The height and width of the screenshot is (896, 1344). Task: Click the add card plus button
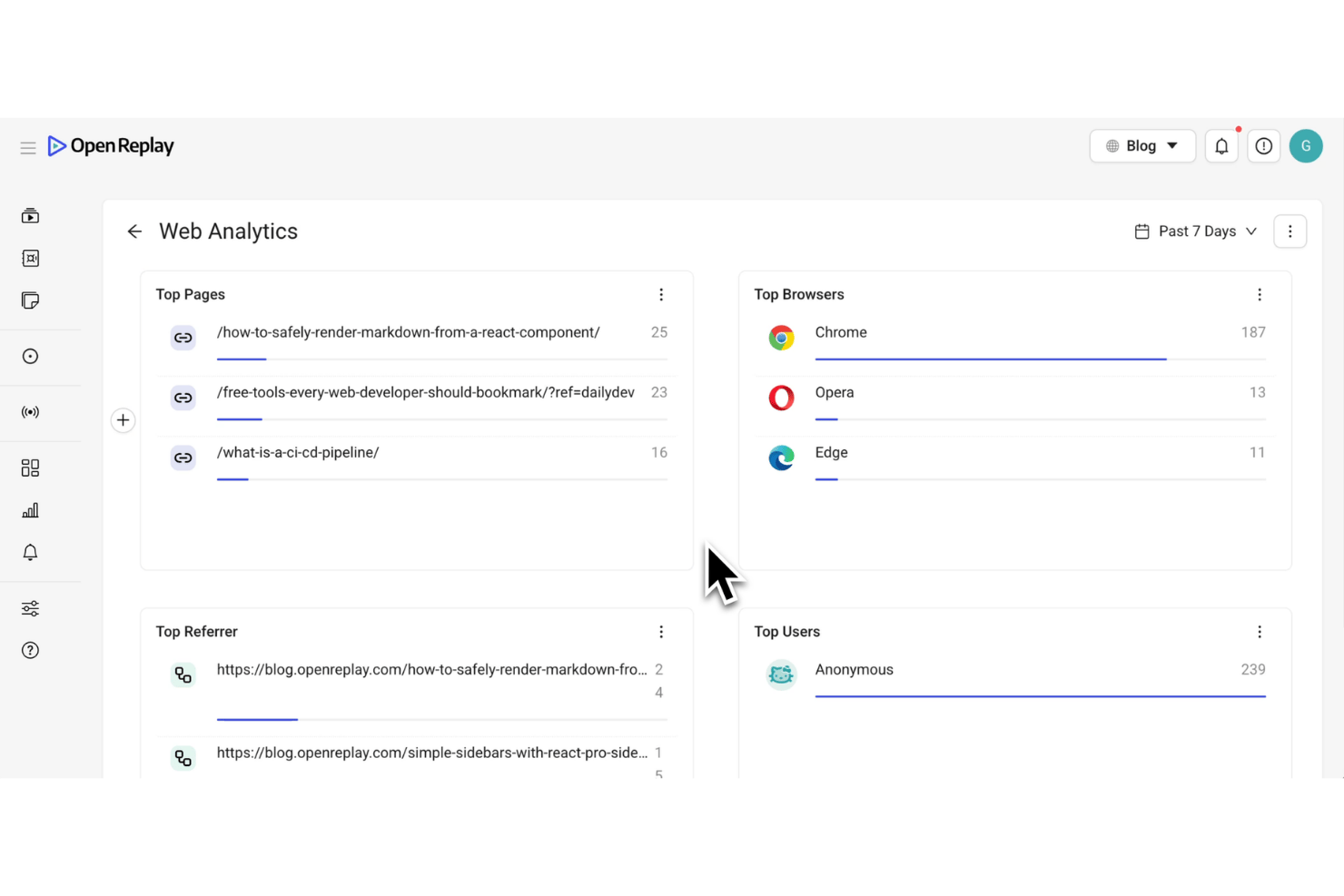(123, 420)
